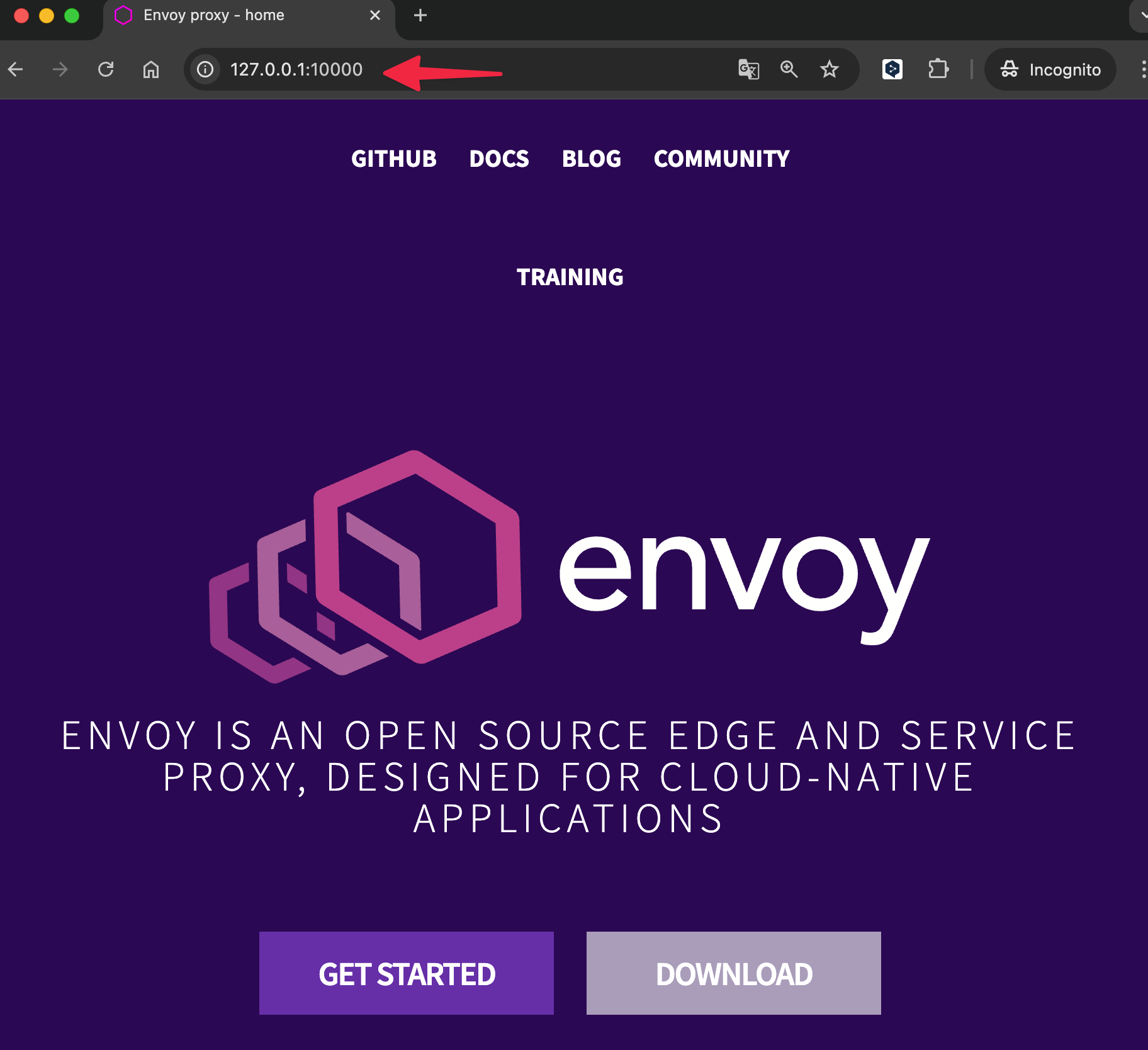1148x1050 pixels.
Task: Open the BLOG nav link
Action: 592,159
